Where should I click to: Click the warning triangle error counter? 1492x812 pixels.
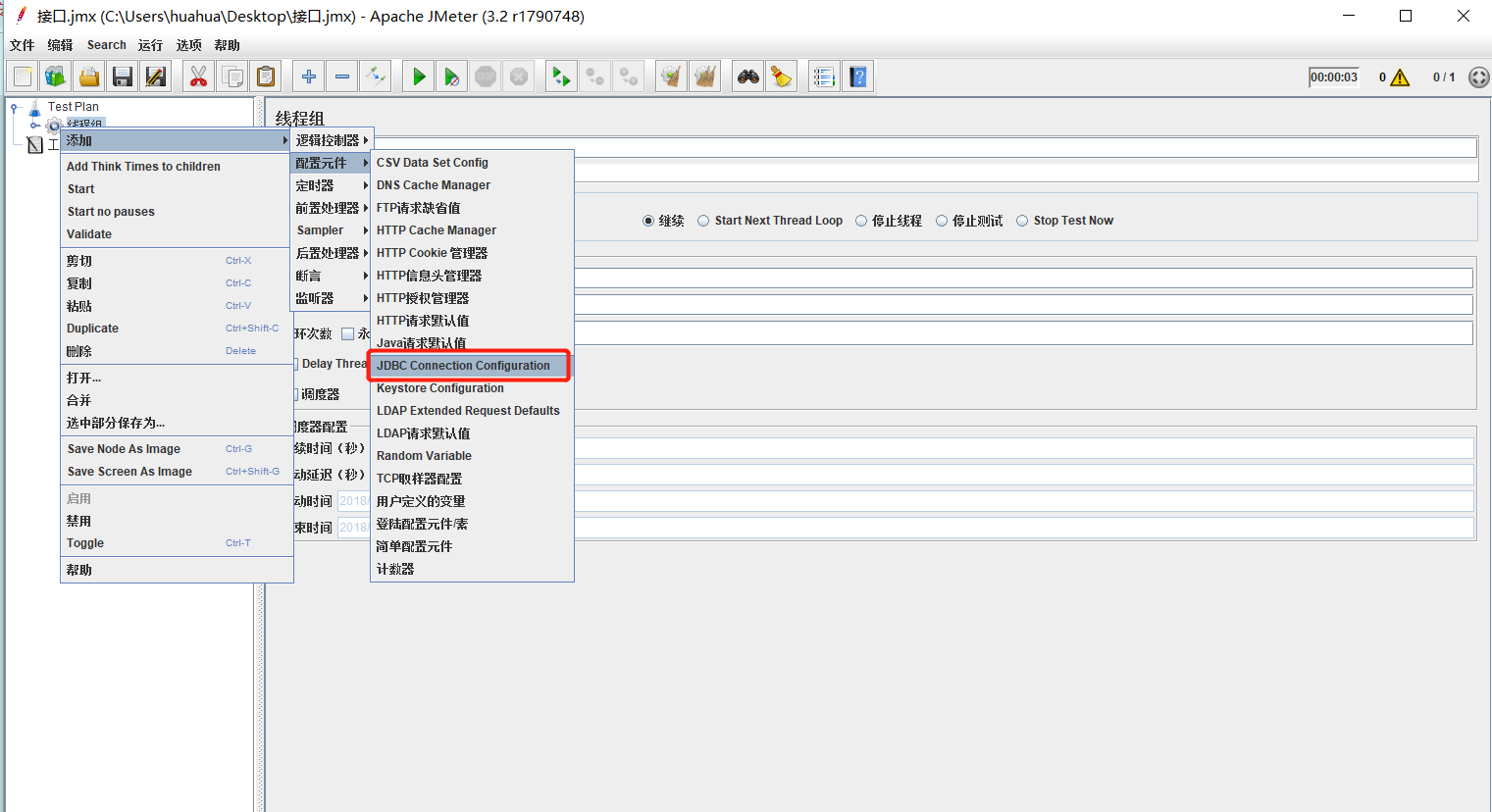click(x=1400, y=77)
